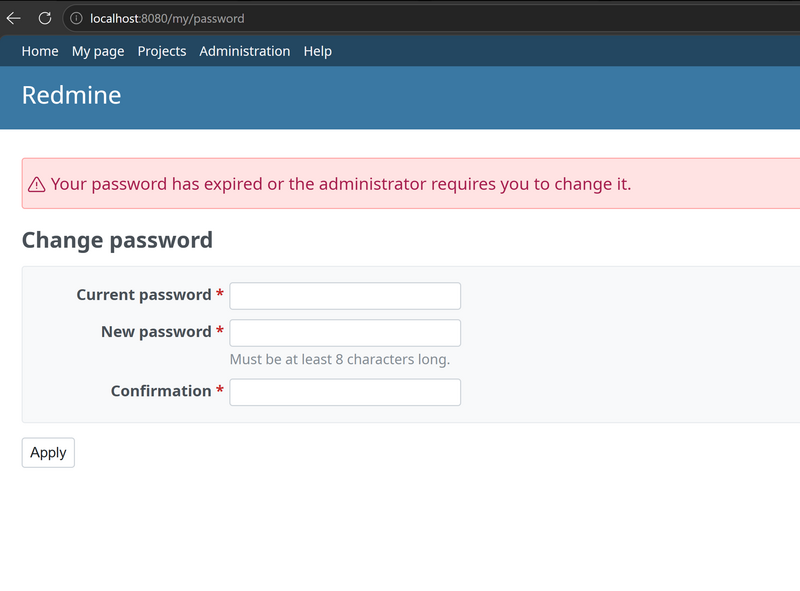The height and width of the screenshot is (591, 800).
Task: Open the Administration section
Action: [244, 51]
